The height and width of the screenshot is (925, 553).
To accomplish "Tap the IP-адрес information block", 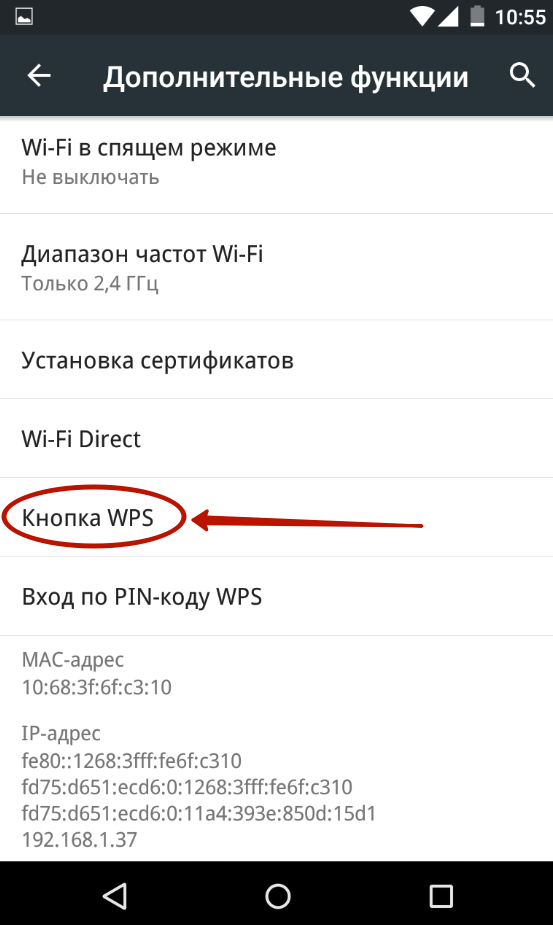I will coord(199,786).
